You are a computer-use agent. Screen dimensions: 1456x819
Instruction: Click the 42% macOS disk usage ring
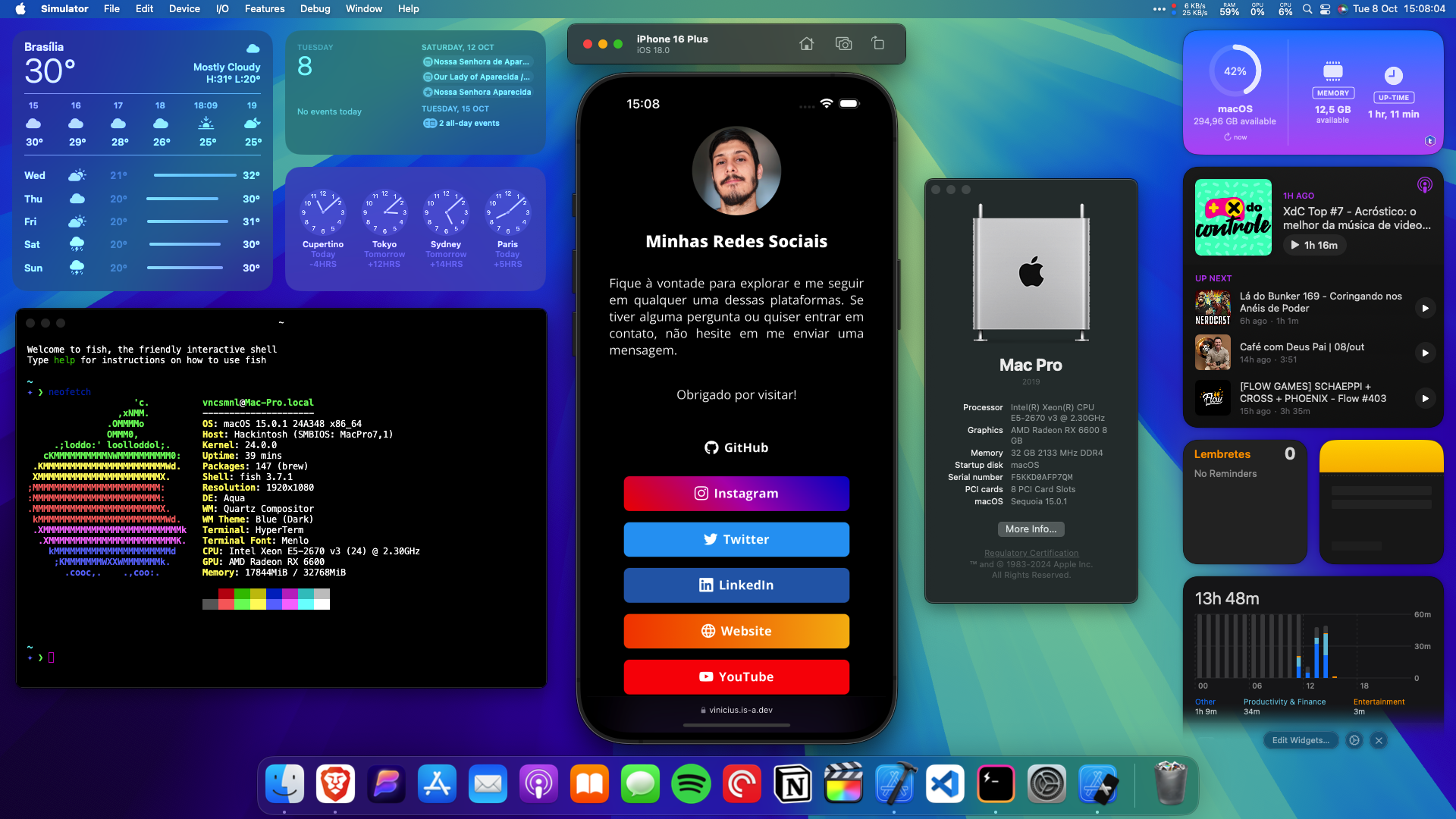(1235, 71)
